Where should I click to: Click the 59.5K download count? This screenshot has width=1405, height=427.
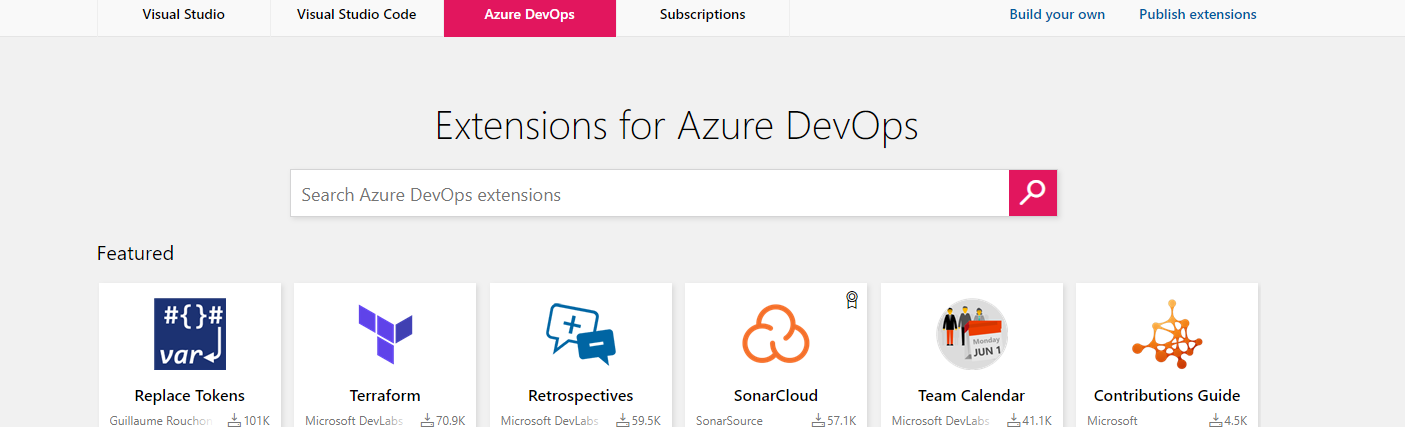point(647,421)
